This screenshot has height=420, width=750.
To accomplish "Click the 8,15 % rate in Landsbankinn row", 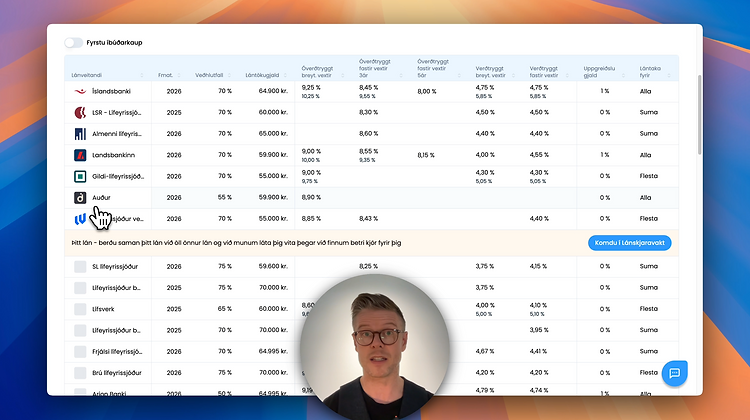I will coord(426,155).
